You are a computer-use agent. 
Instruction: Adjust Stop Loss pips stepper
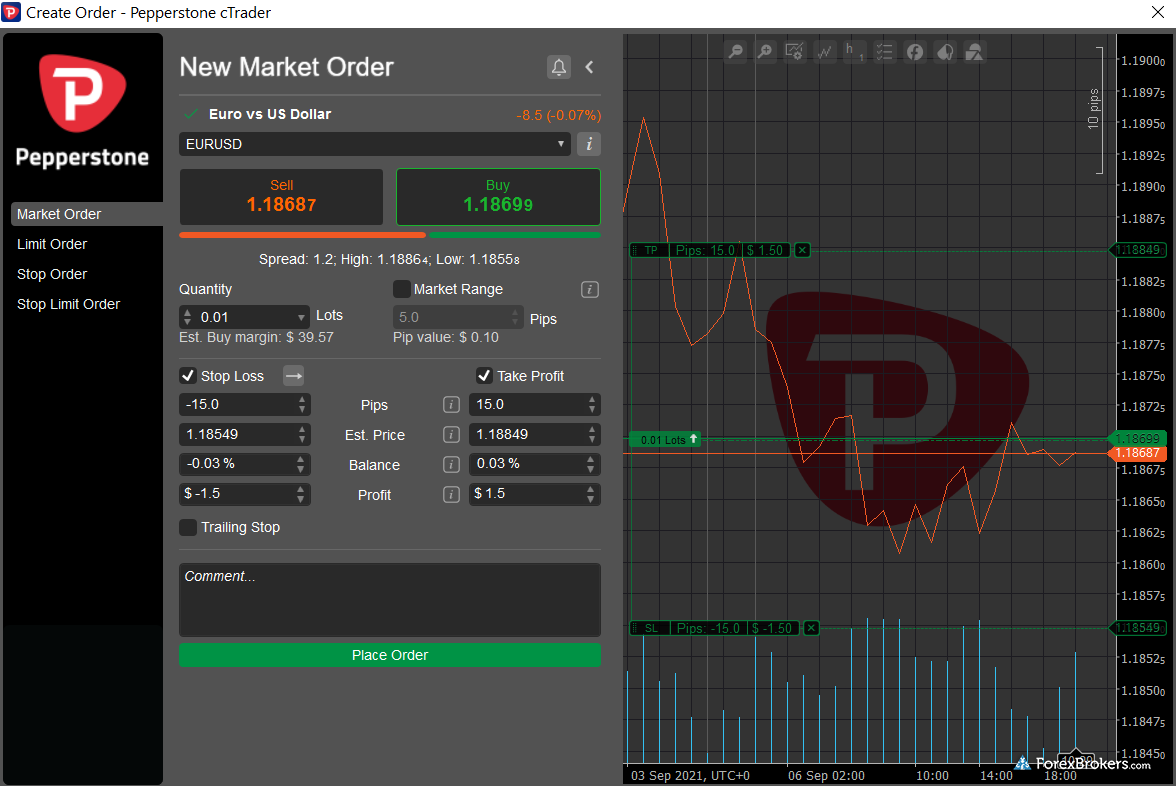pos(302,405)
